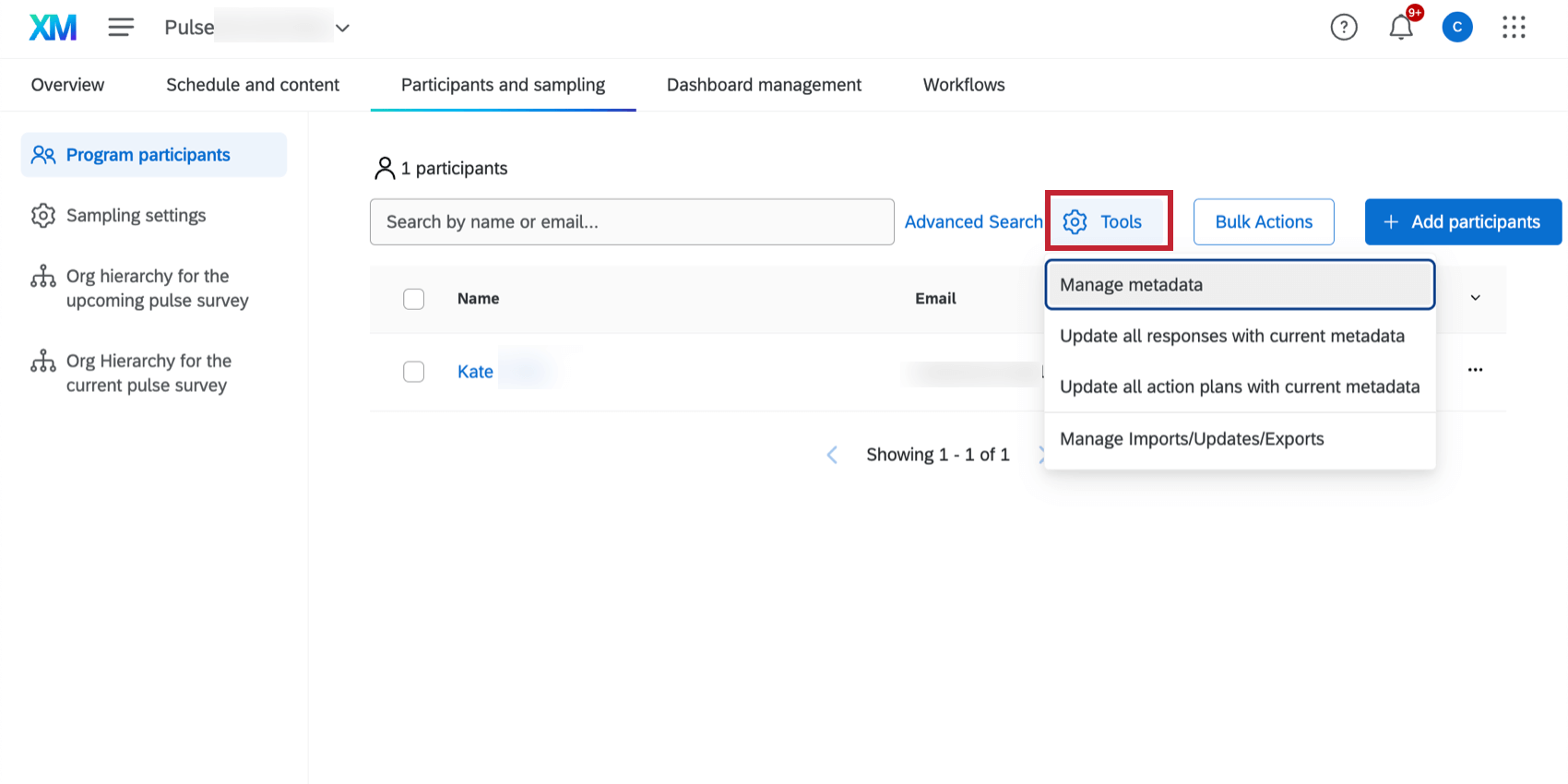Open the app switcher grid icon
The height and width of the screenshot is (784, 1568).
click(x=1514, y=28)
